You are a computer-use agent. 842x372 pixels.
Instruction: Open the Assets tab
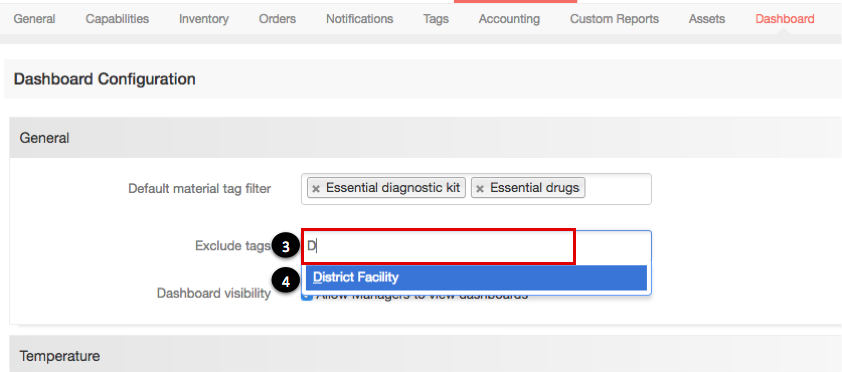[707, 19]
